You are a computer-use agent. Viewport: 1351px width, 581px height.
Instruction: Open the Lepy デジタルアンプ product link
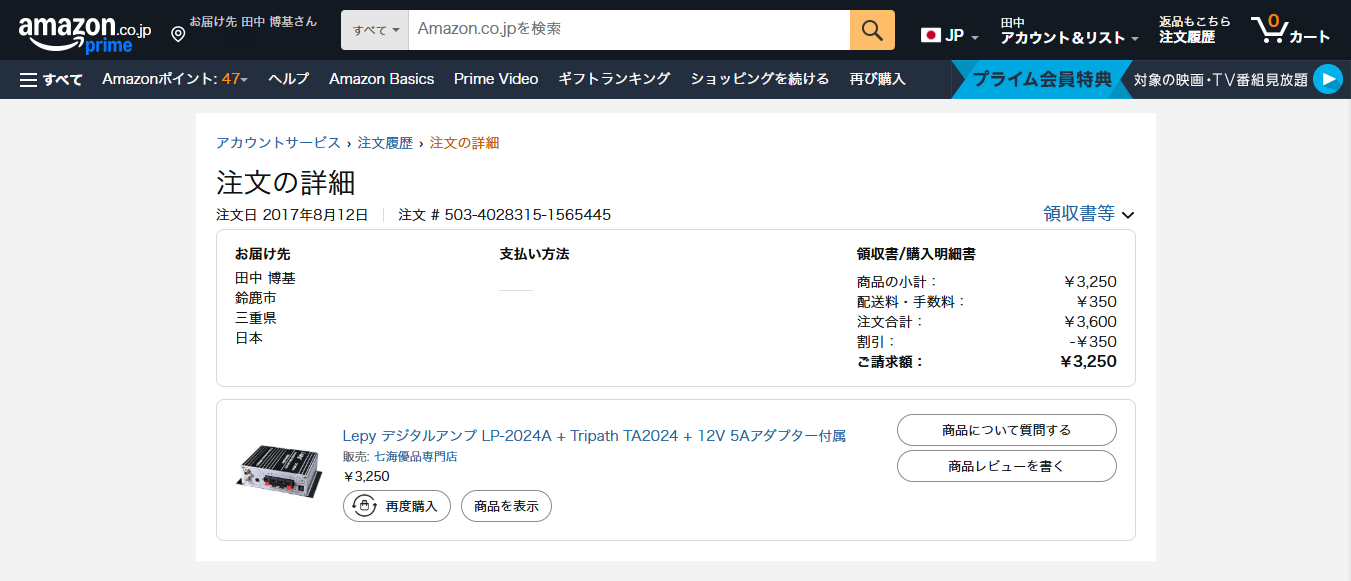[594, 436]
